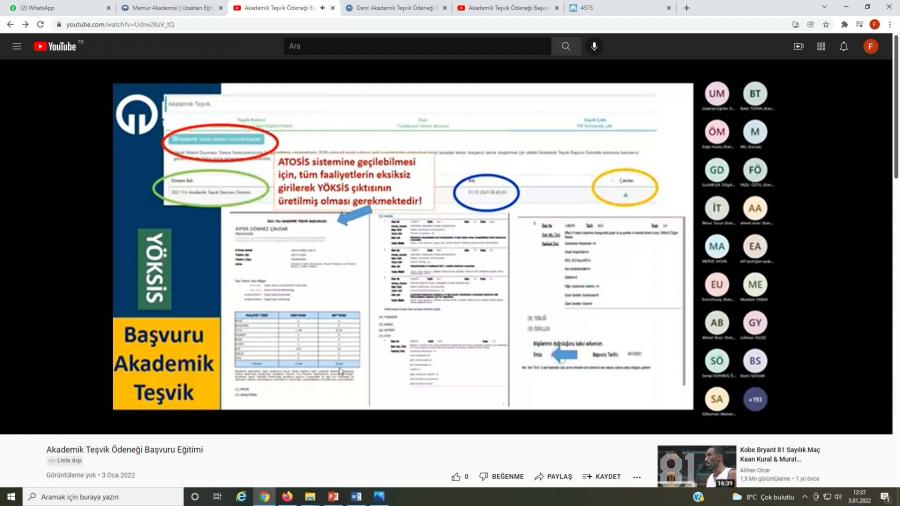Open the more actions ellipsis menu

pyautogui.click(x=637, y=477)
